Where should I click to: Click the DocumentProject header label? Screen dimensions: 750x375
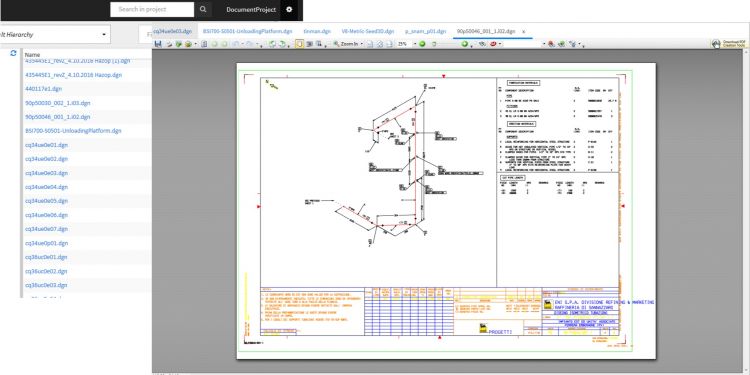coord(251,10)
